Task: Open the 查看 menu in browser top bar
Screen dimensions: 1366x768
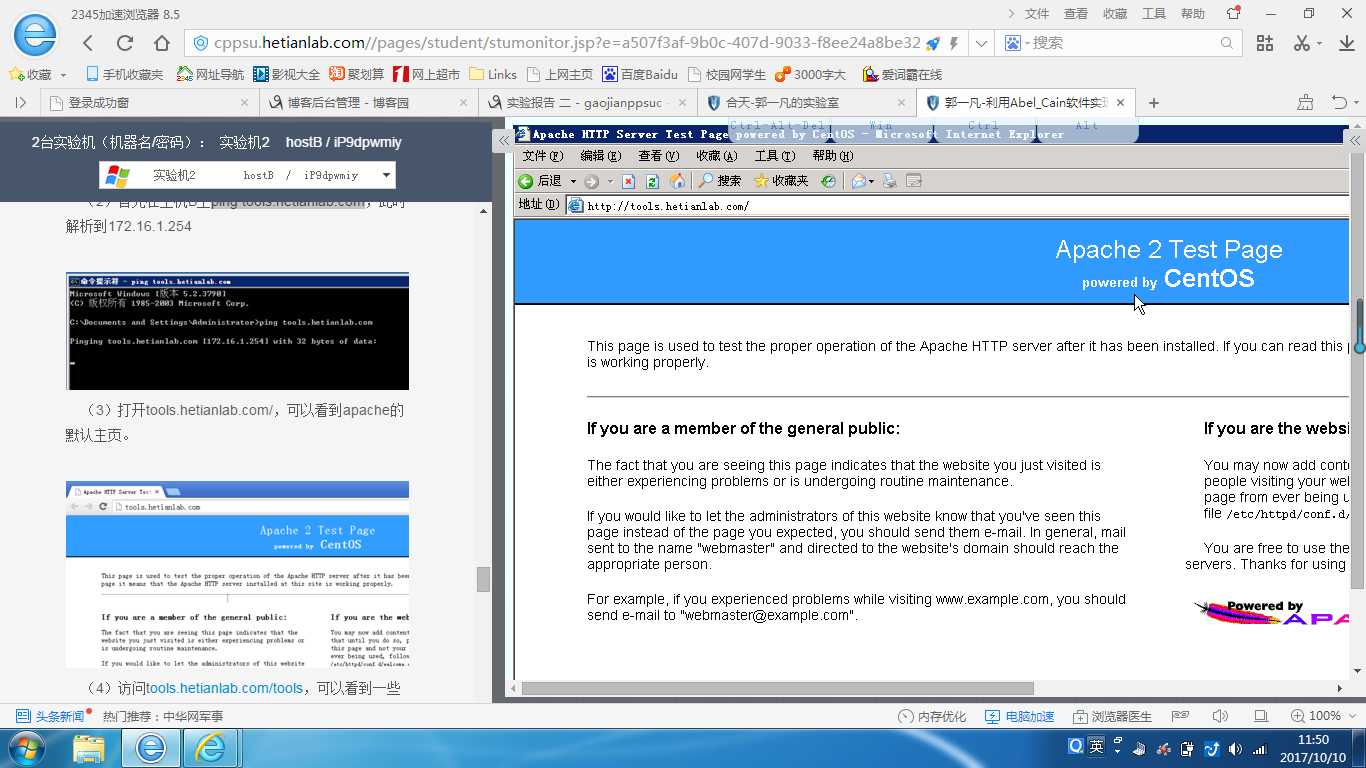Action: point(1076,14)
